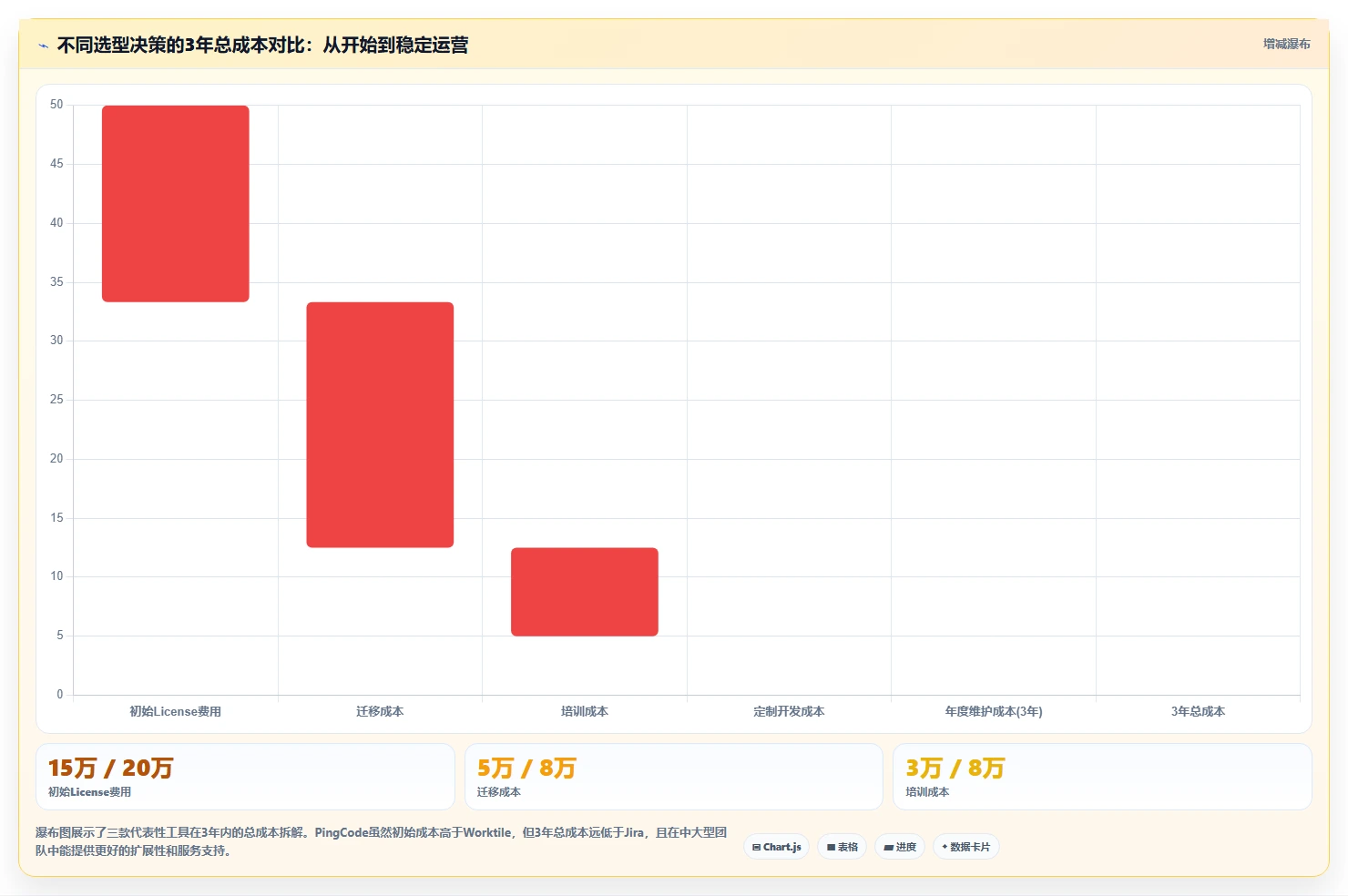Click the y-axis value 0
The height and width of the screenshot is (896, 1348).
click(60, 695)
